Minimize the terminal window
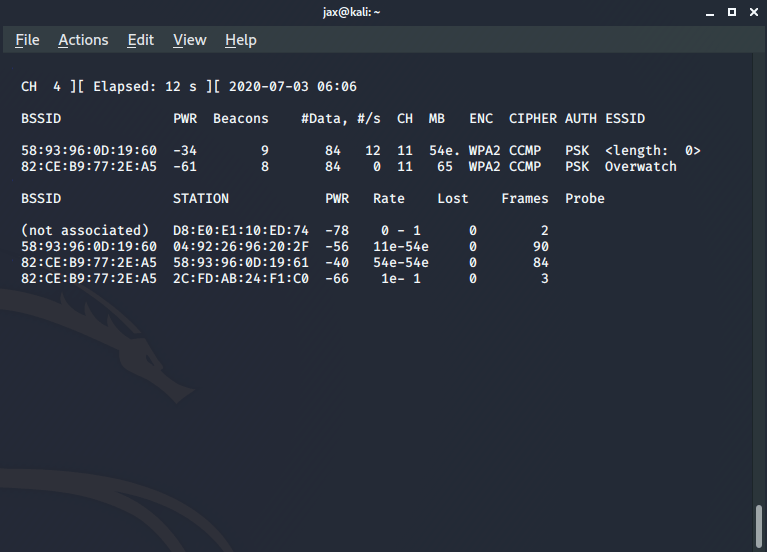 pyautogui.click(x=709, y=12)
